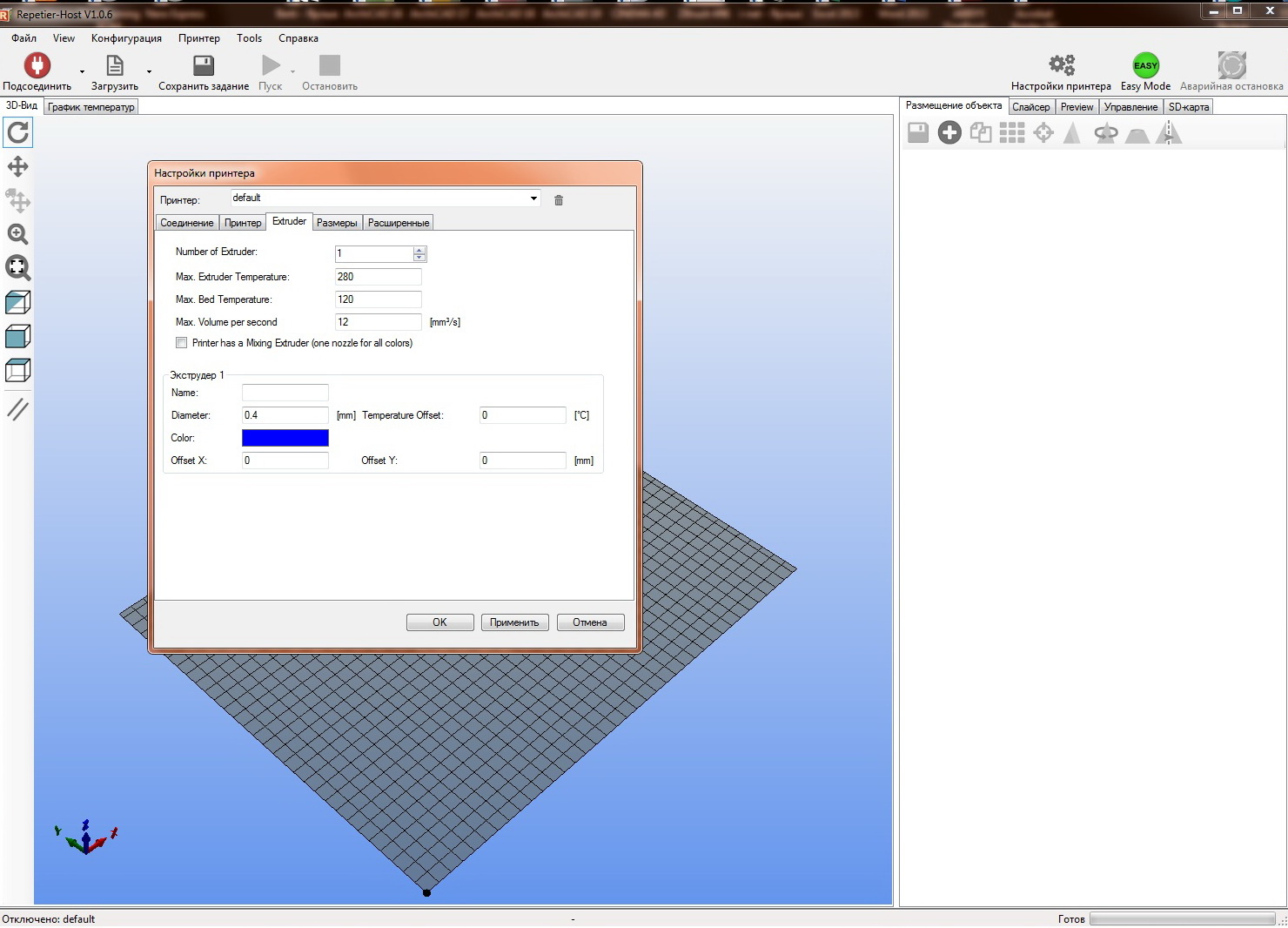
Task: Enable the Mixing Extruder checkbox
Action: coord(182,343)
